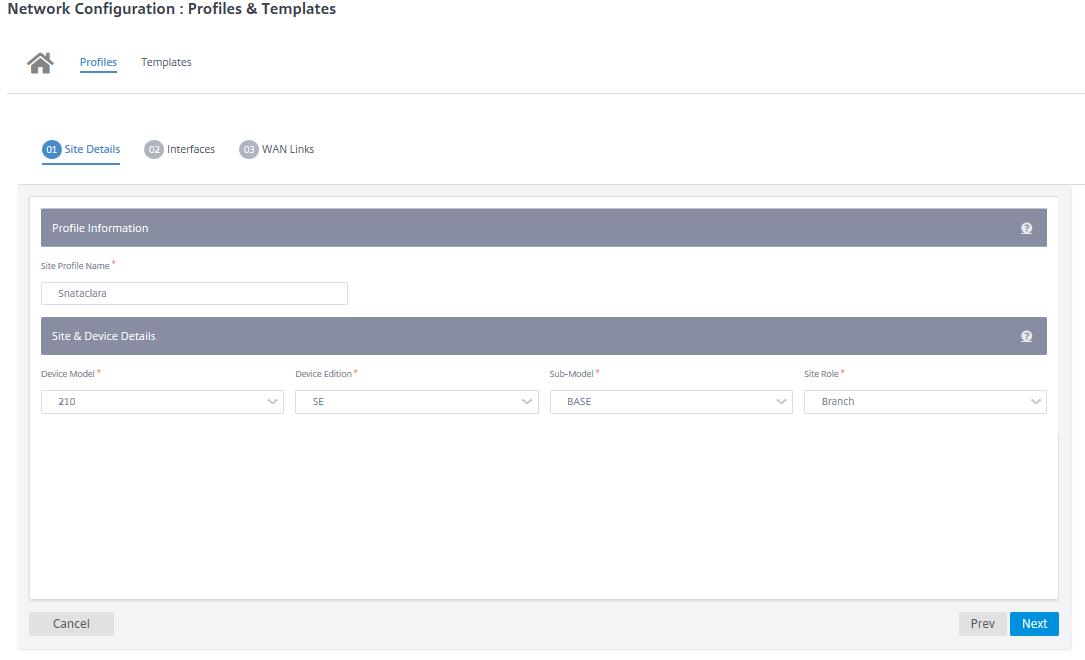
Task: Open help for Site & Device Details
Action: pyautogui.click(x=1026, y=336)
